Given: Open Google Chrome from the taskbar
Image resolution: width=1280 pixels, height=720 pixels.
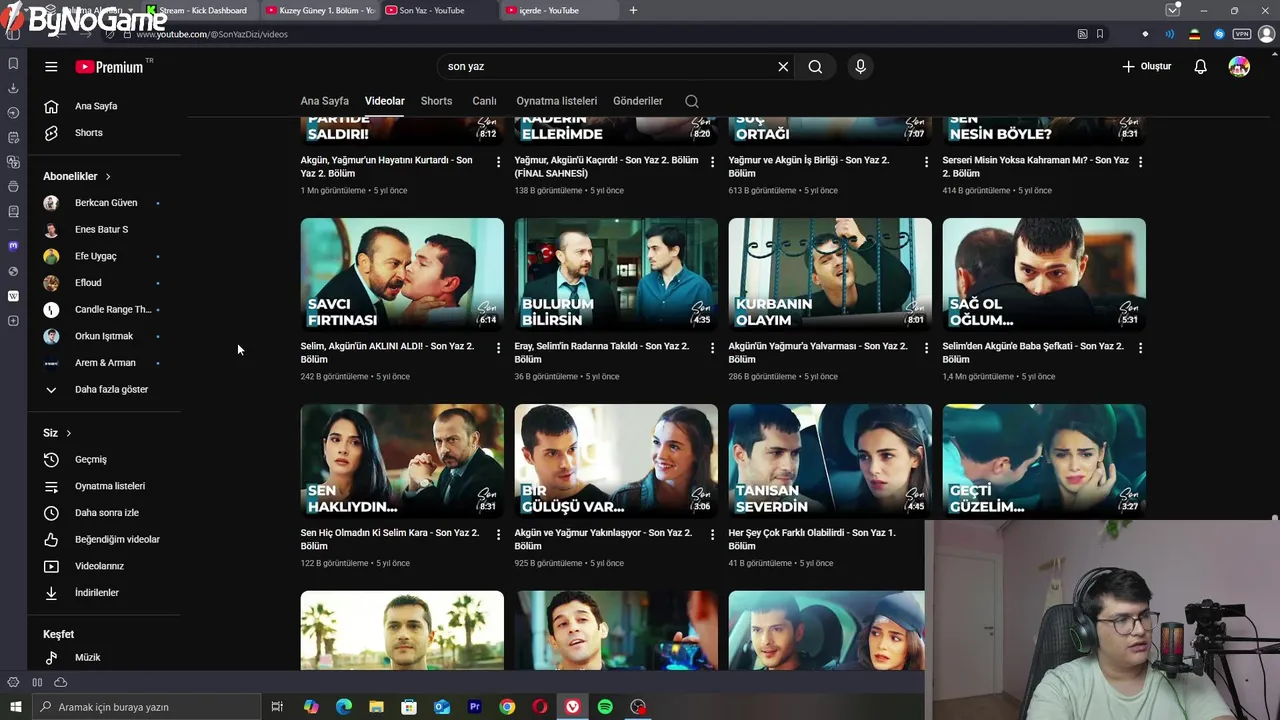Looking at the screenshot, I should point(507,707).
